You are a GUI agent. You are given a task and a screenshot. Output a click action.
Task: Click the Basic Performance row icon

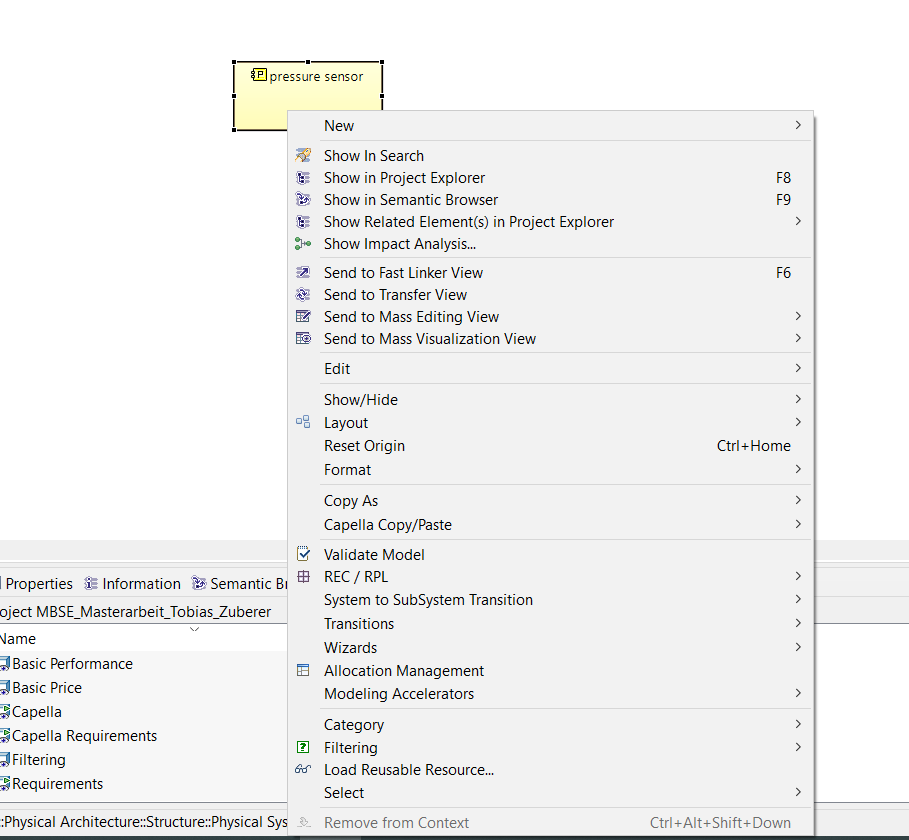5,664
